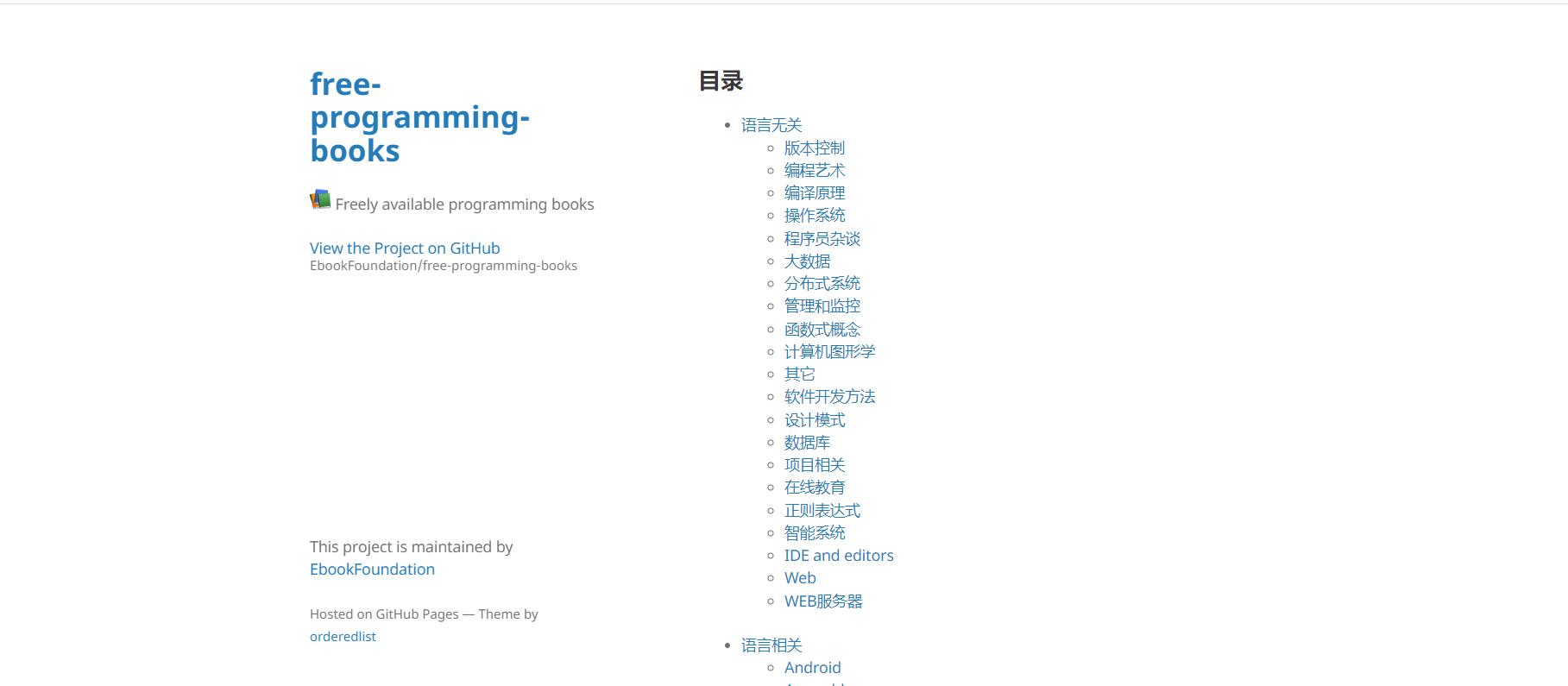Open 在线教育 in the list
This screenshot has height=686, width=1568.
click(x=815, y=487)
